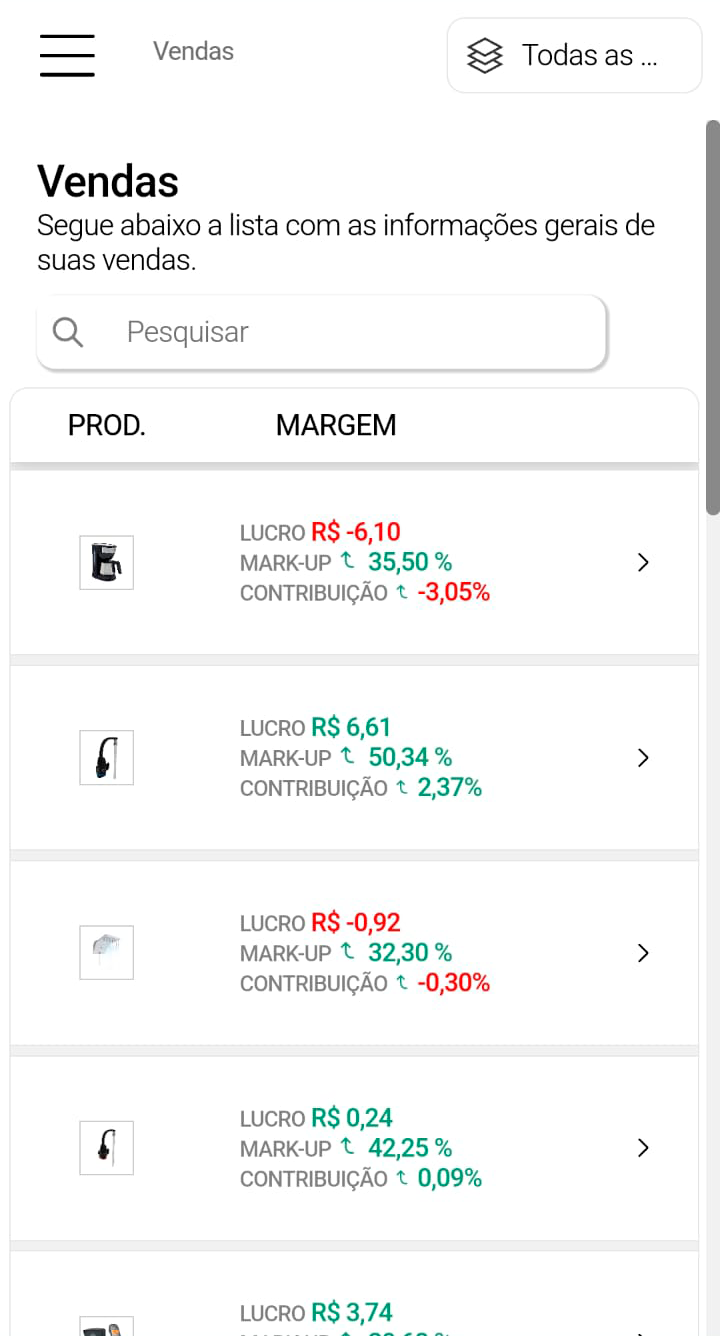Click the contribution arrow icon beside 2,37%
The image size is (720, 1336).
(x=402, y=788)
